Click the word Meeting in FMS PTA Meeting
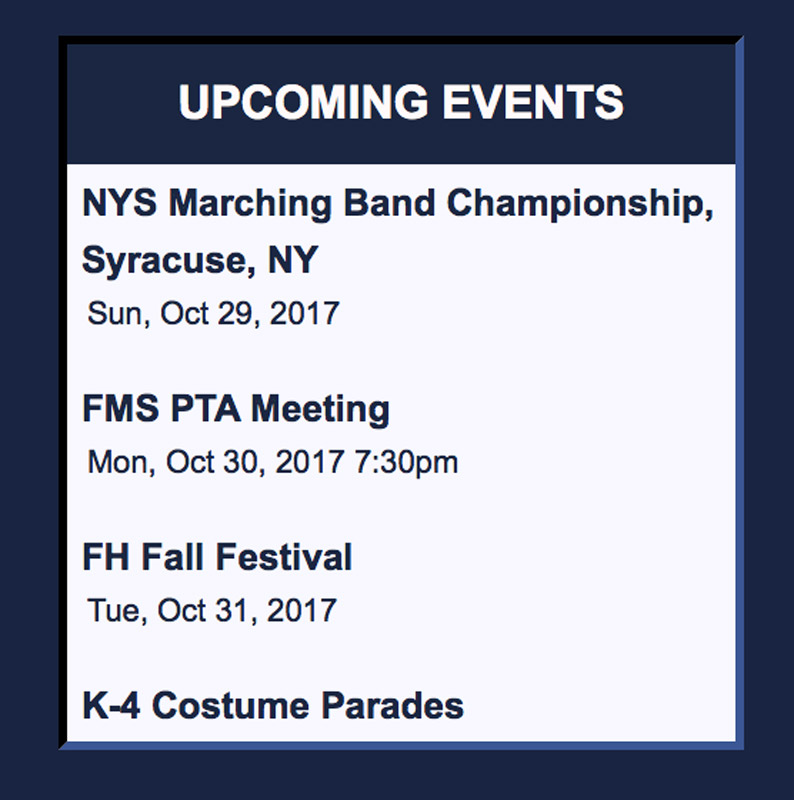This screenshot has width=794, height=800. click(x=320, y=409)
